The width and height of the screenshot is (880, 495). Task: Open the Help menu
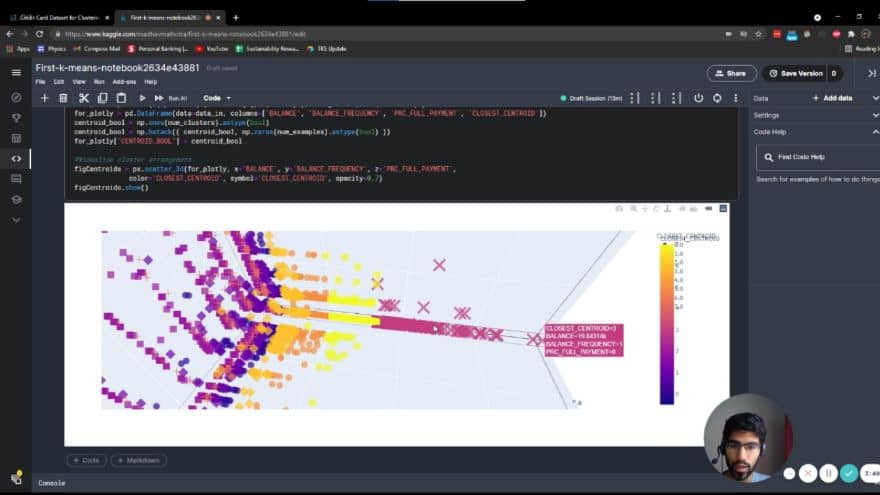pyautogui.click(x=150, y=82)
